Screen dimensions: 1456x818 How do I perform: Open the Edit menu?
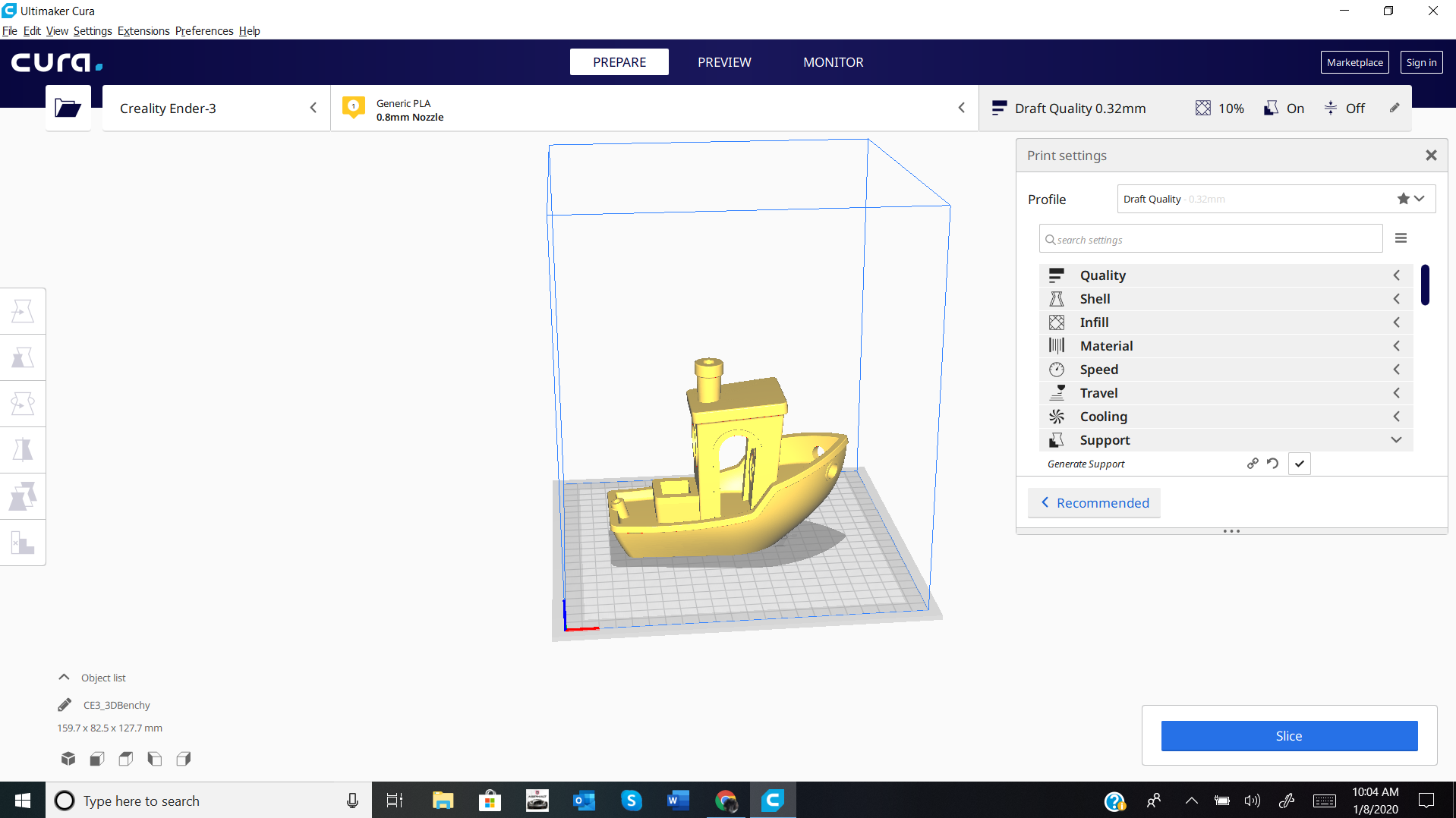coord(32,31)
